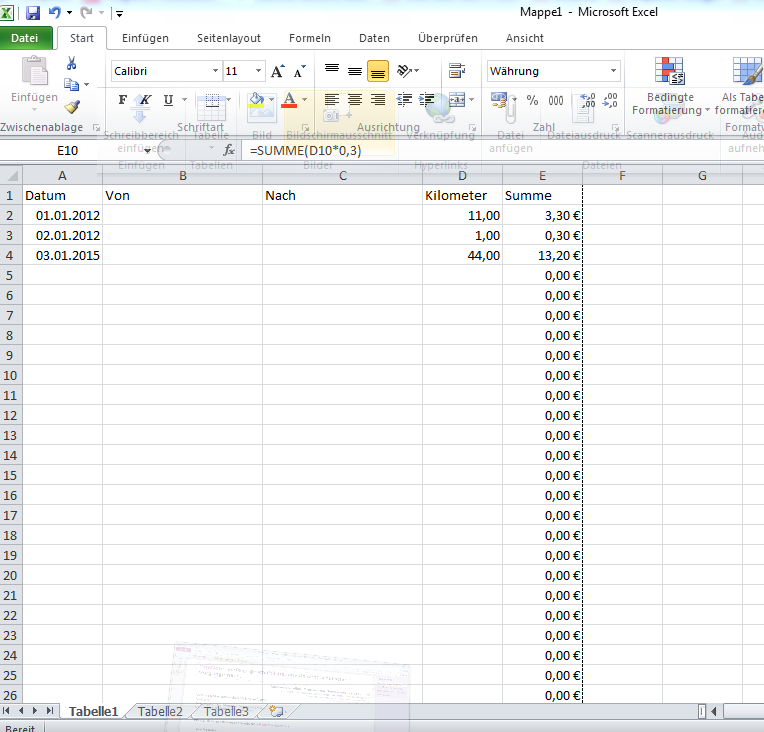This screenshot has height=732, width=764.
Task: Toggle bold formatting (F)
Action: click(x=123, y=100)
